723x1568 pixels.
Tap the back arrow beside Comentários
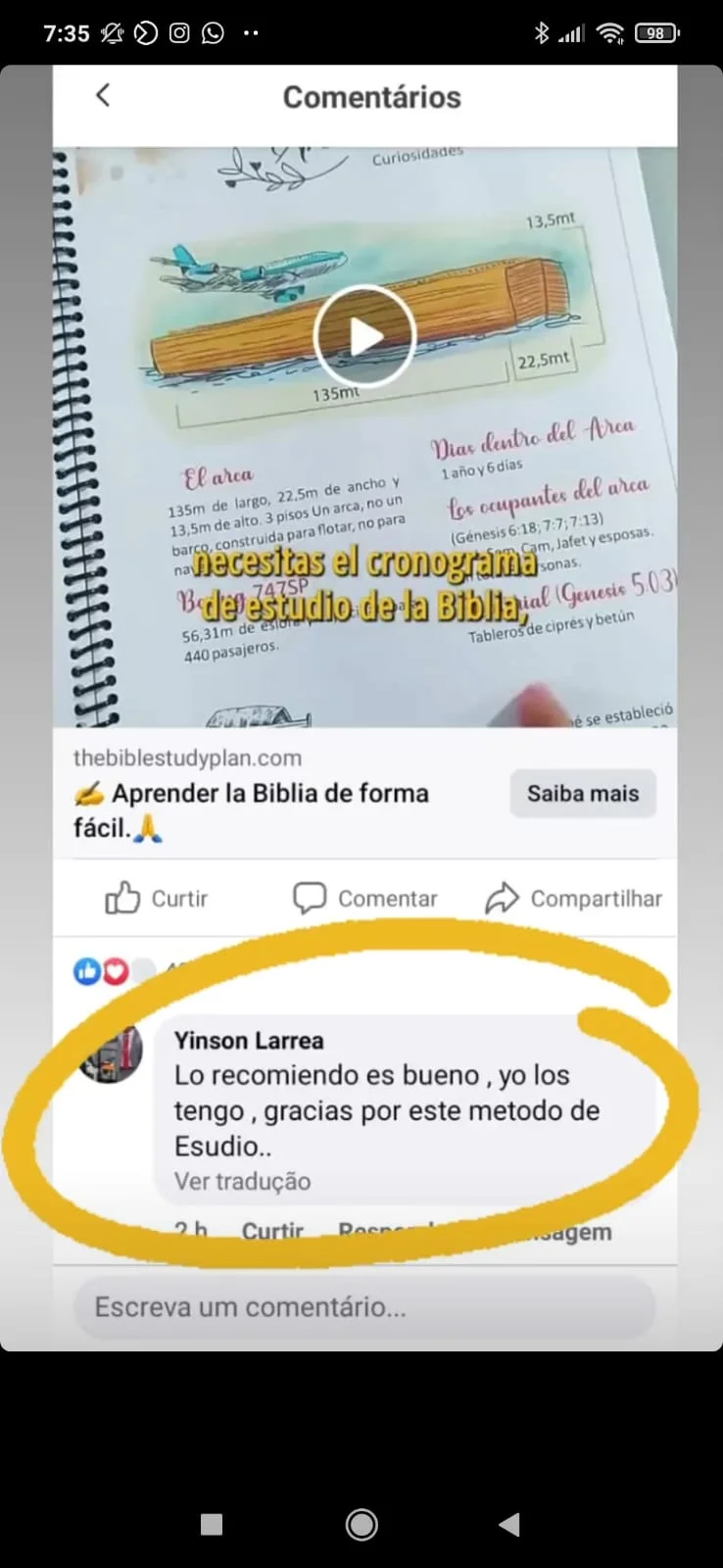(103, 95)
